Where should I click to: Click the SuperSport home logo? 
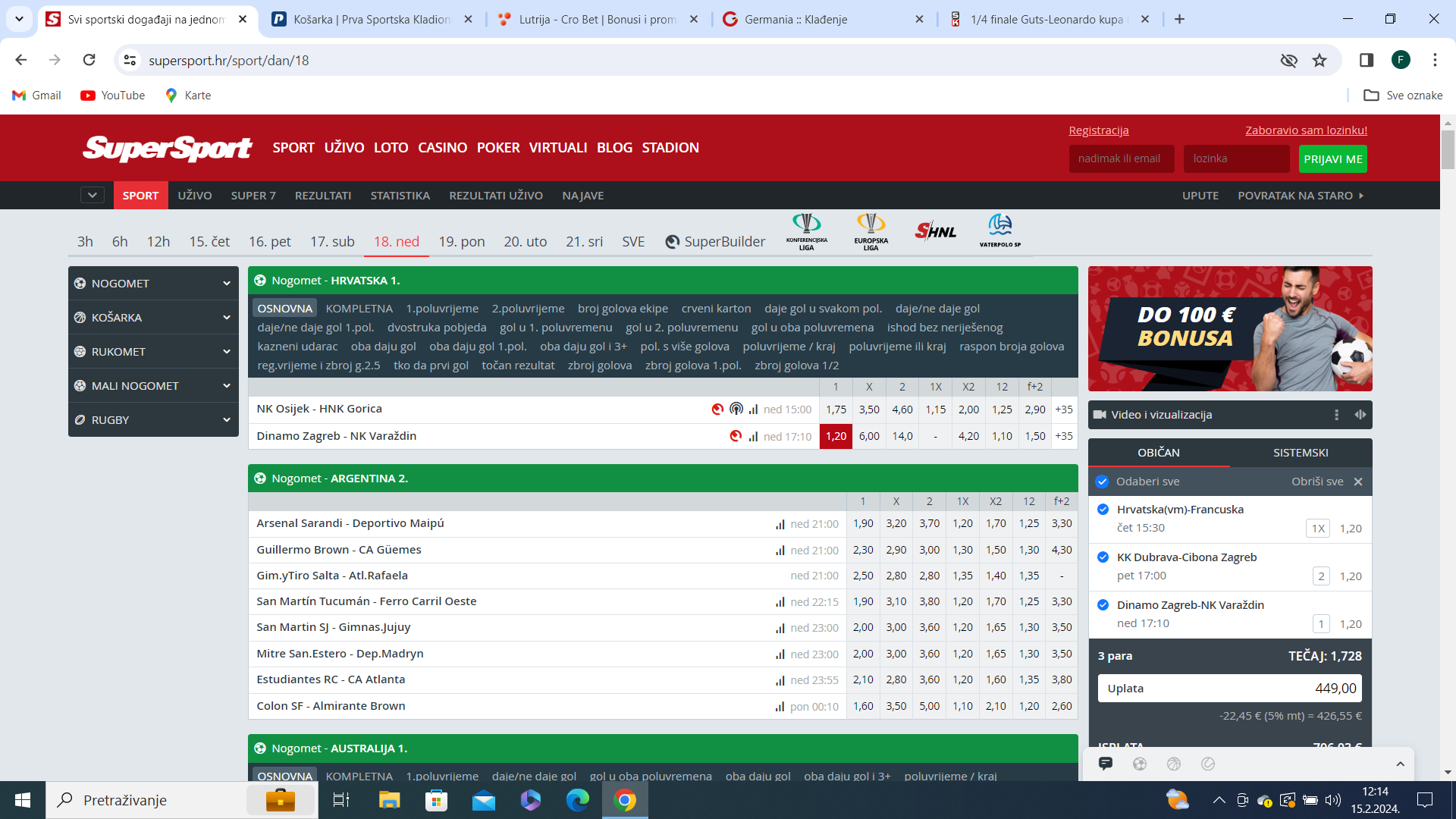(x=168, y=148)
